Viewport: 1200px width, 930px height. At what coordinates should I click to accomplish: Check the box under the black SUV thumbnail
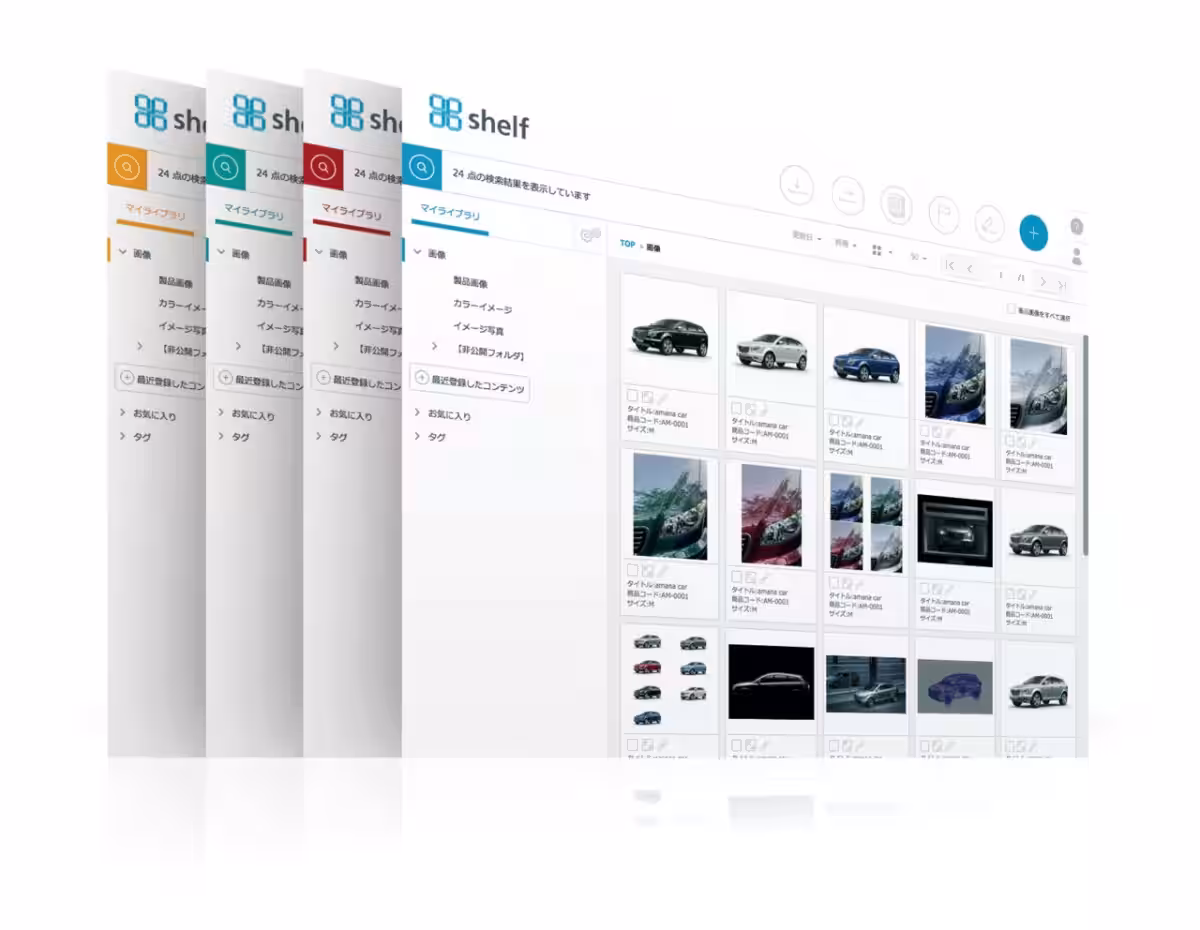point(632,397)
